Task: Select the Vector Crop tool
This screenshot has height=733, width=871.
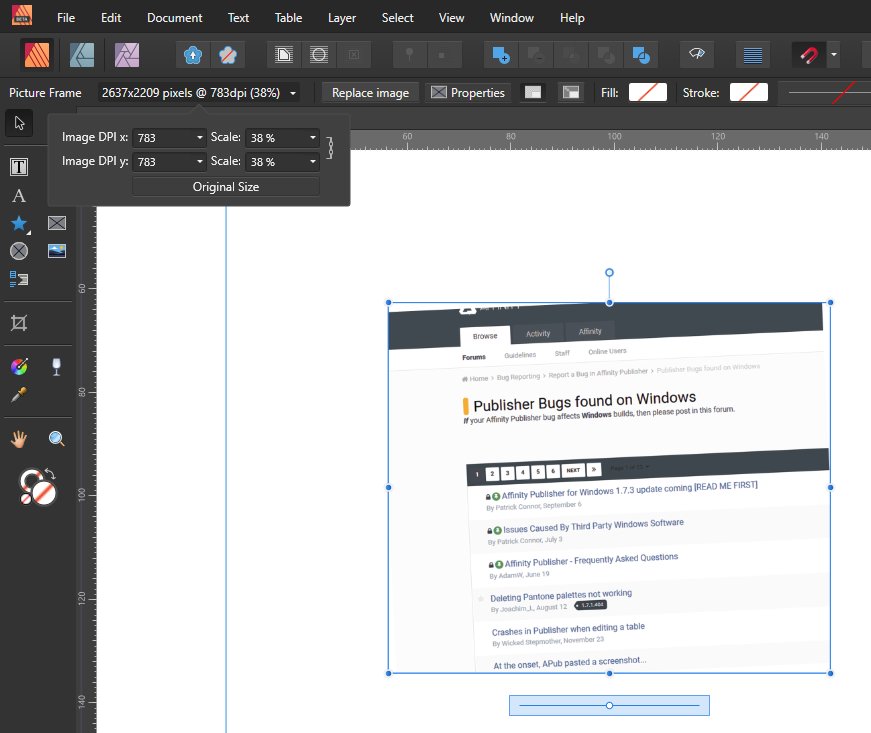Action: 19,323
